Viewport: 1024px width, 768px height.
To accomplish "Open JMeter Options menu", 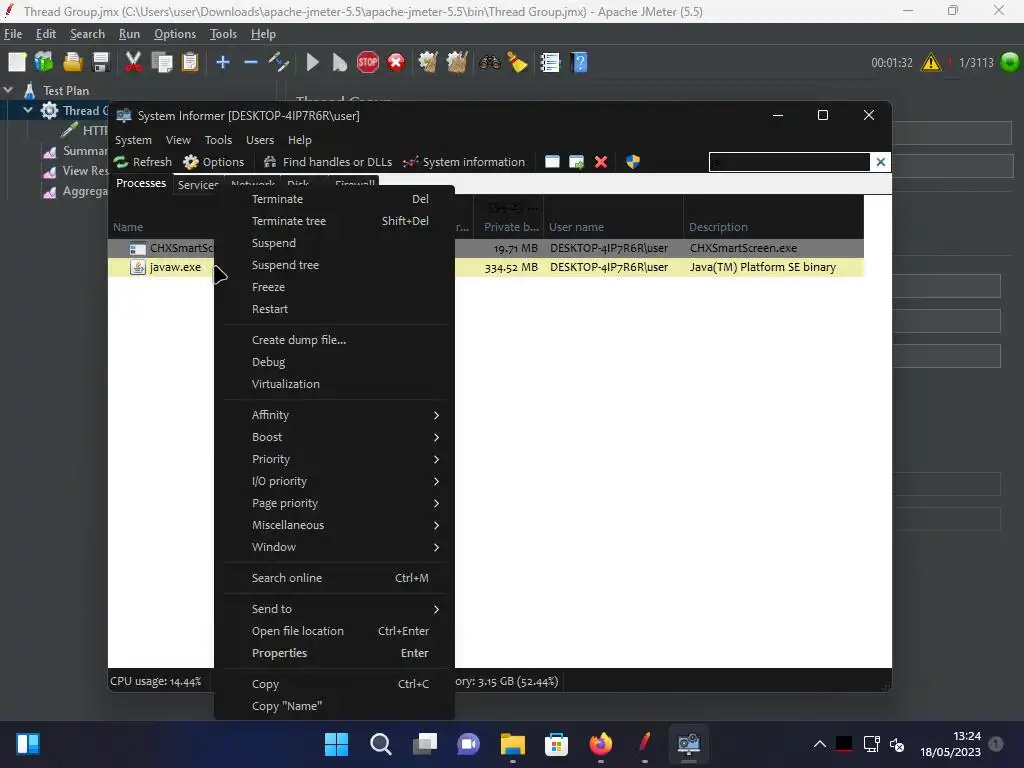I will [174, 34].
